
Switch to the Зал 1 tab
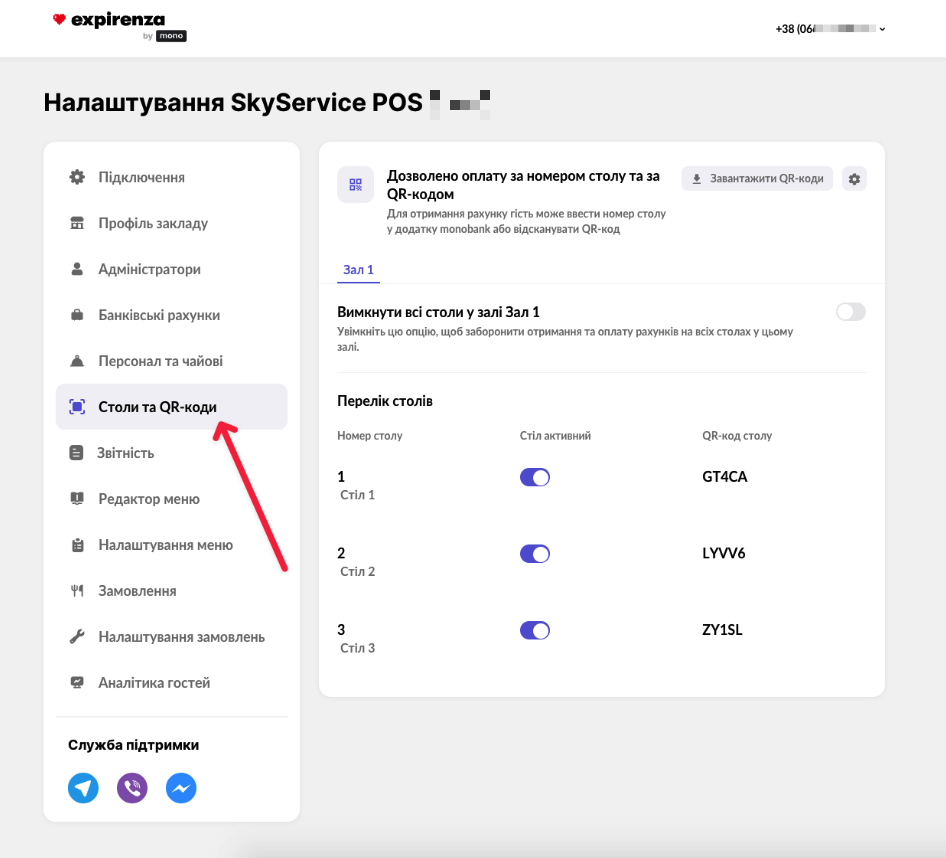(x=358, y=270)
